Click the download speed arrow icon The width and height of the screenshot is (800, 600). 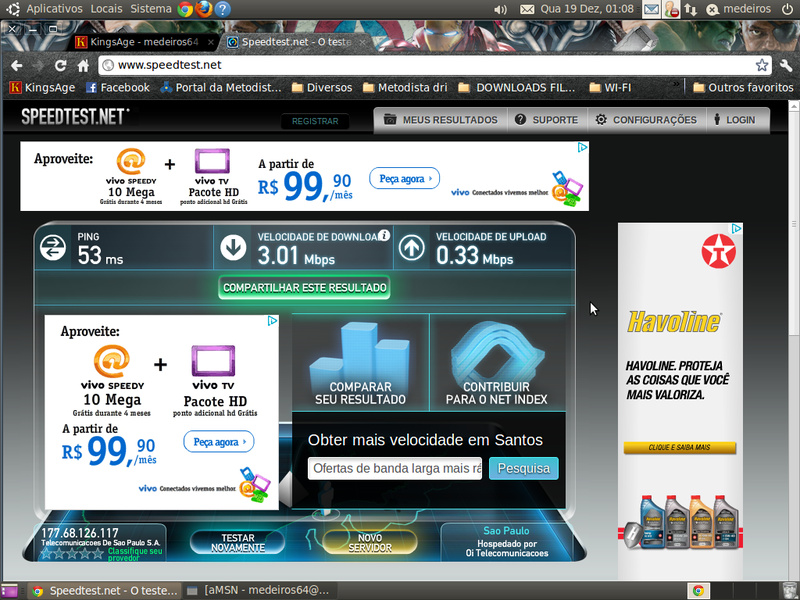233,248
